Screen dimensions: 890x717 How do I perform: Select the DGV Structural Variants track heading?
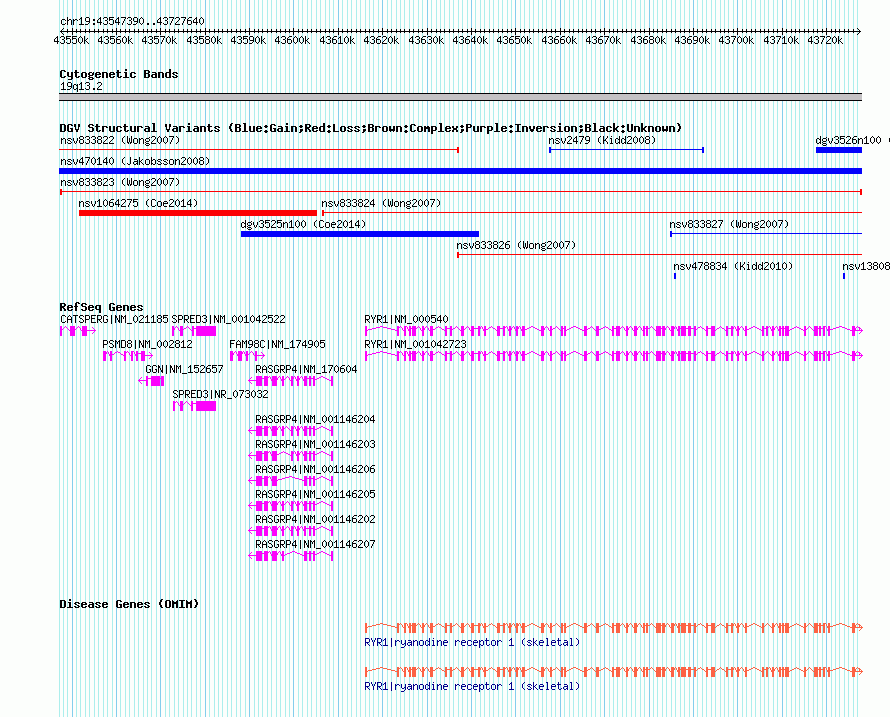click(370, 128)
